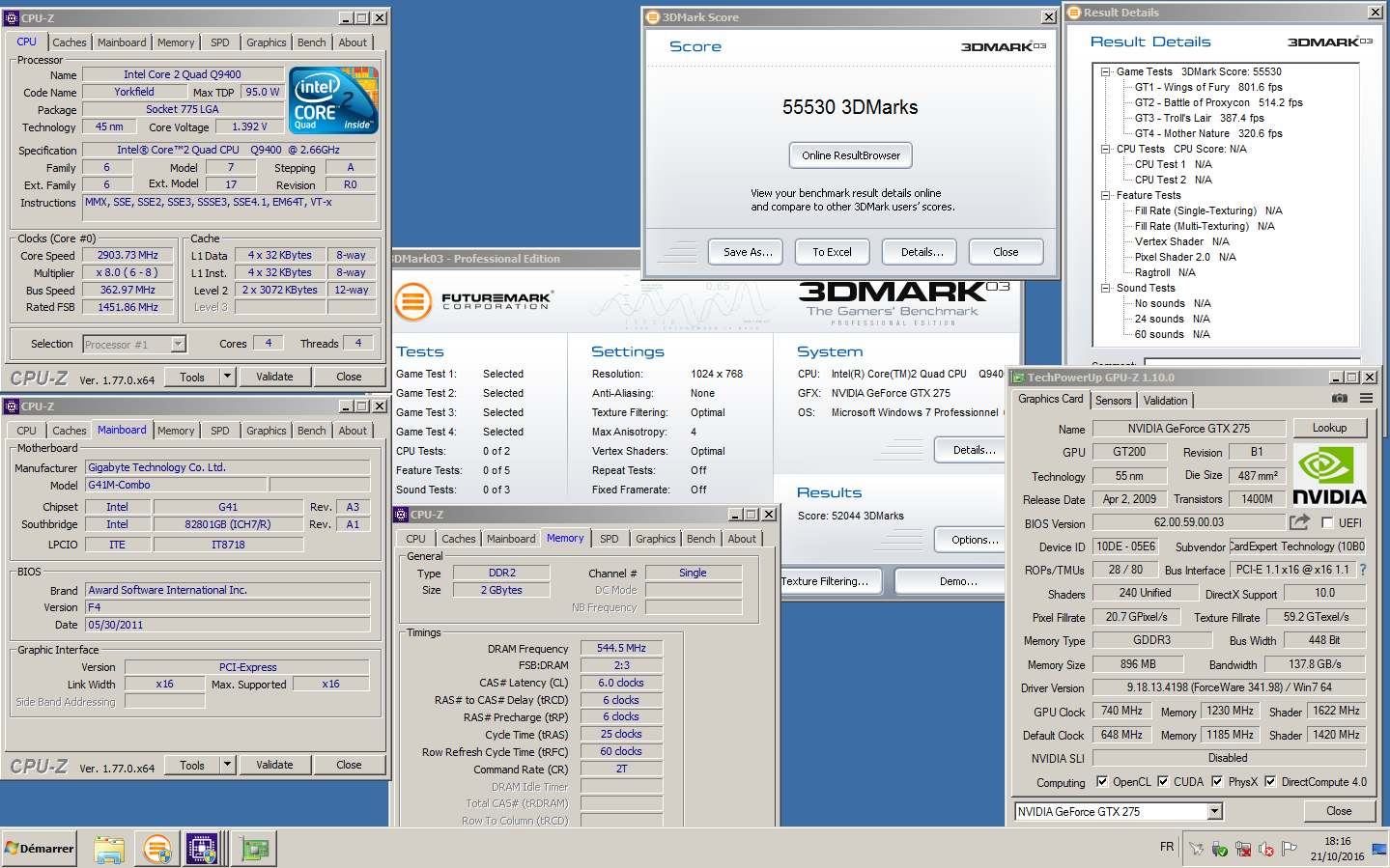Open the Graphics tab in CPU-Z Mainboard window
This screenshot has width=1390, height=868.
pyautogui.click(x=266, y=431)
